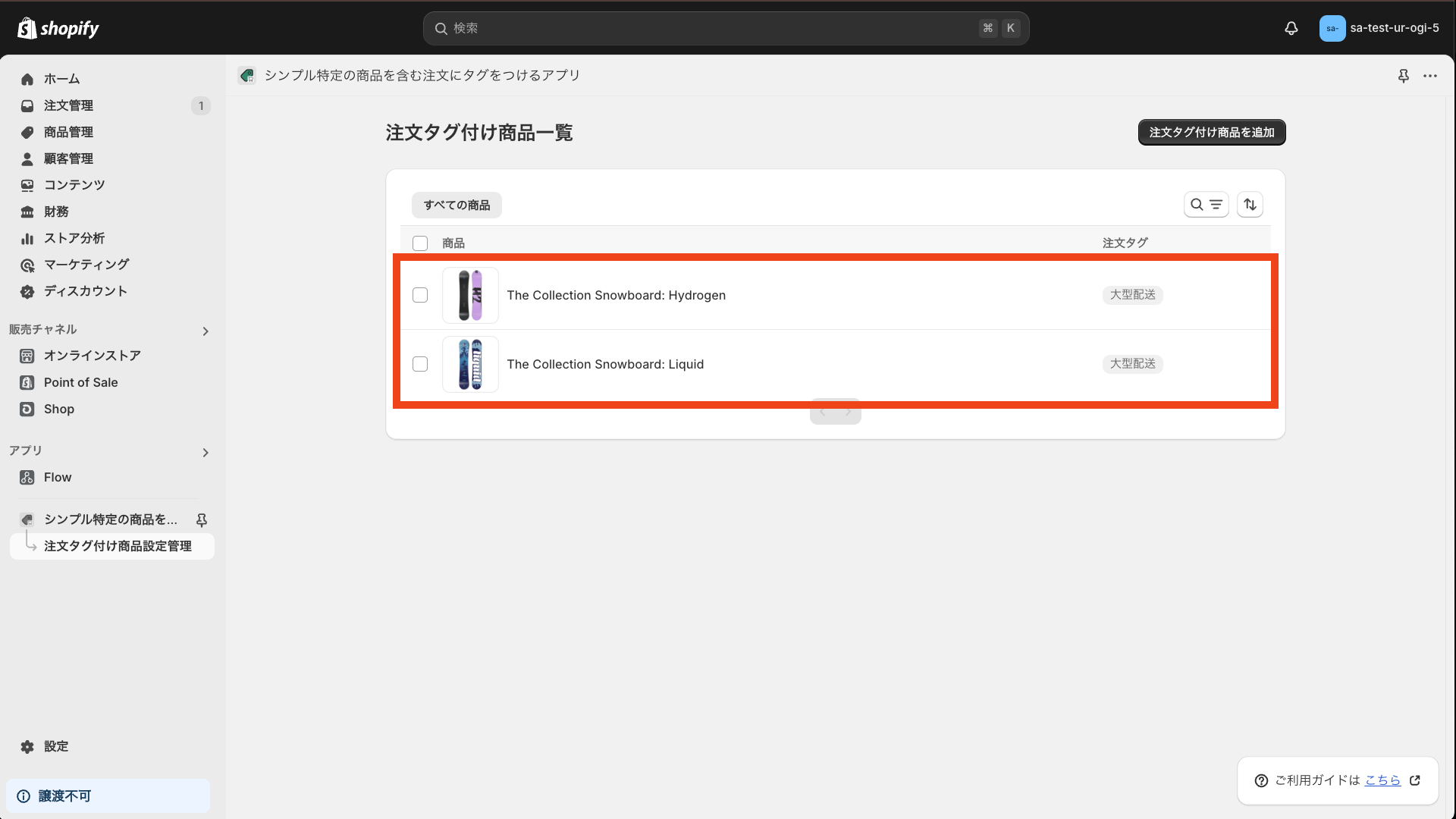Click the Hydrogen snowboard thumbnail

coord(470,295)
